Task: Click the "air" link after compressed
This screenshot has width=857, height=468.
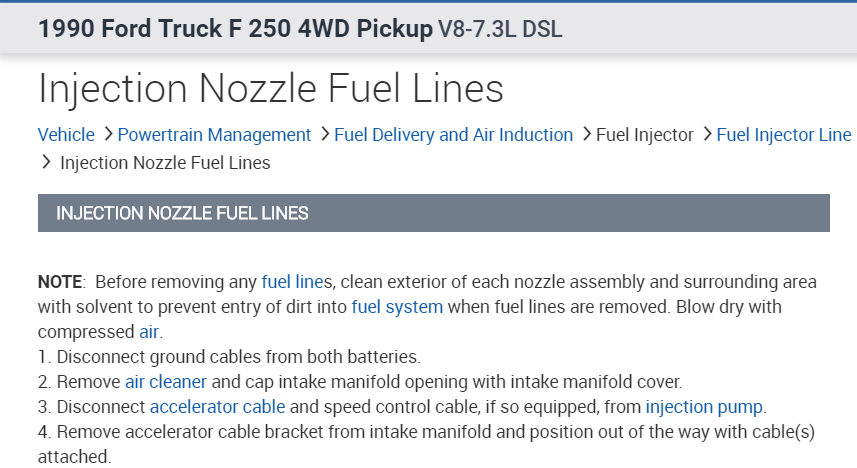Action: (149, 331)
